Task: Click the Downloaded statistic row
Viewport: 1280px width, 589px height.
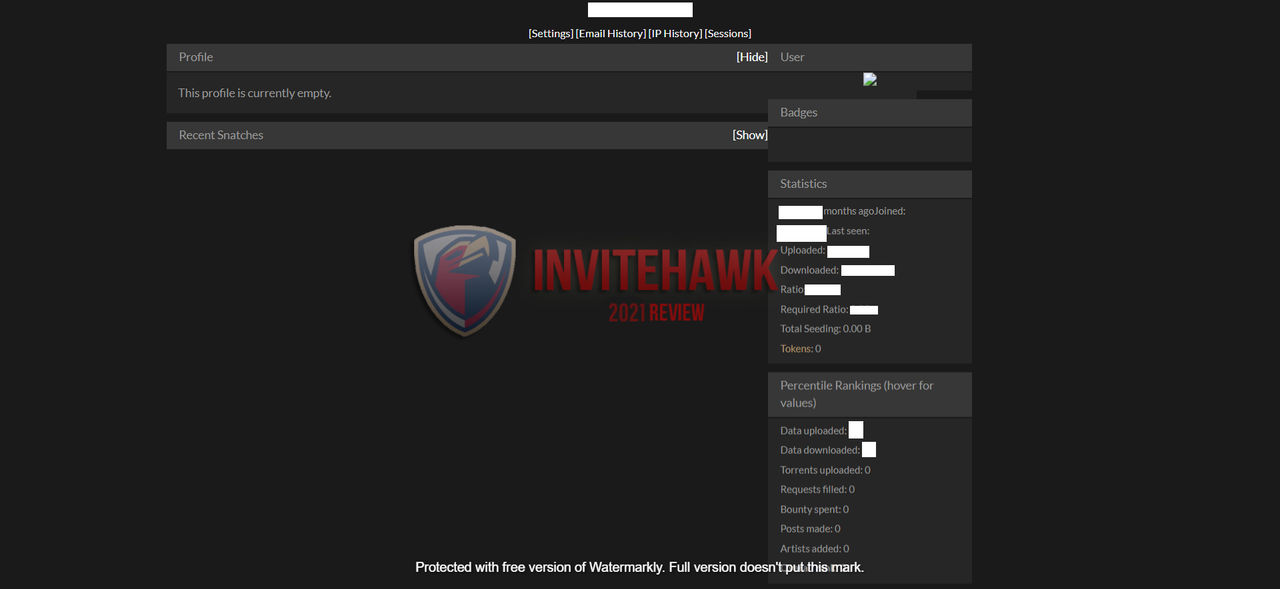Action: (x=838, y=270)
